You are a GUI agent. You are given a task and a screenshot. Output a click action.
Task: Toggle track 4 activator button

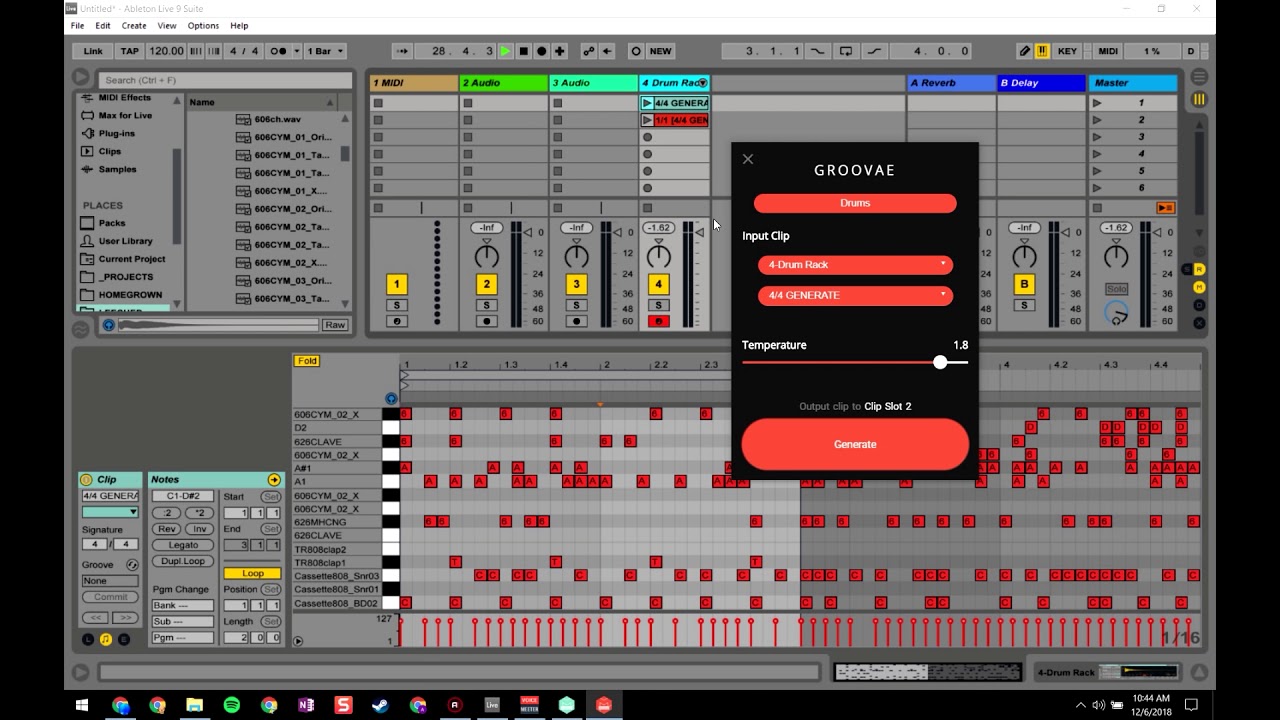[x=658, y=285]
